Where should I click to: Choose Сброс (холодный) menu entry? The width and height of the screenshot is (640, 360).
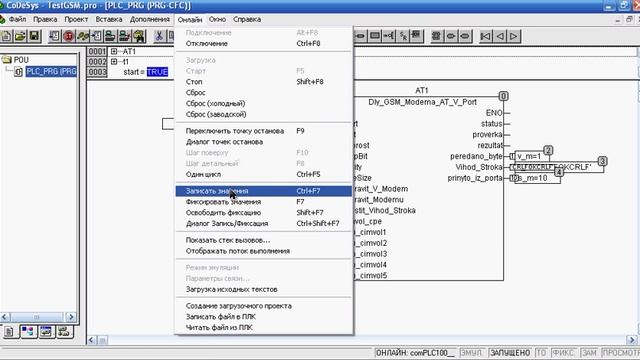264,103
